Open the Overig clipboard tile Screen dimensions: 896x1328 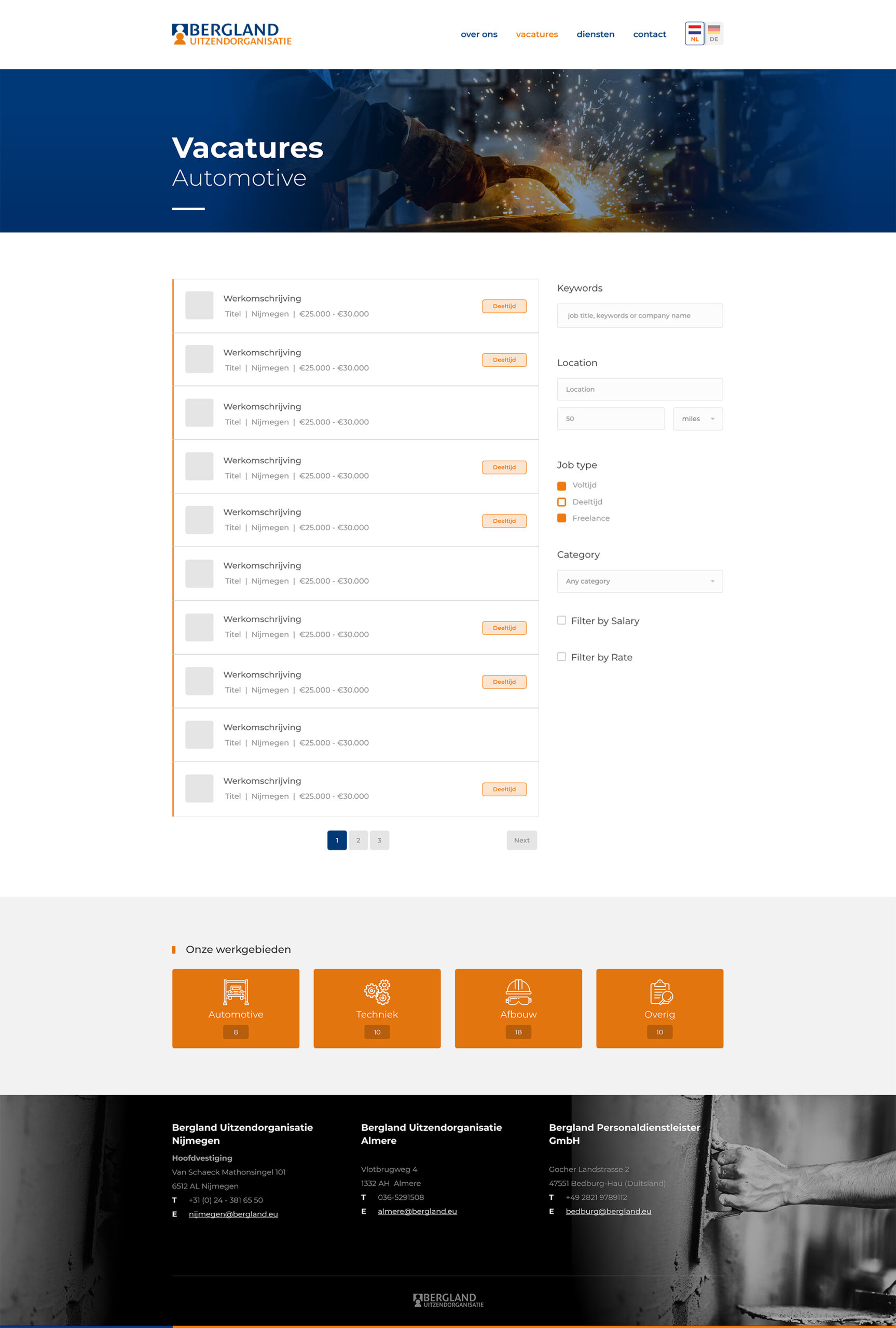point(659,1007)
